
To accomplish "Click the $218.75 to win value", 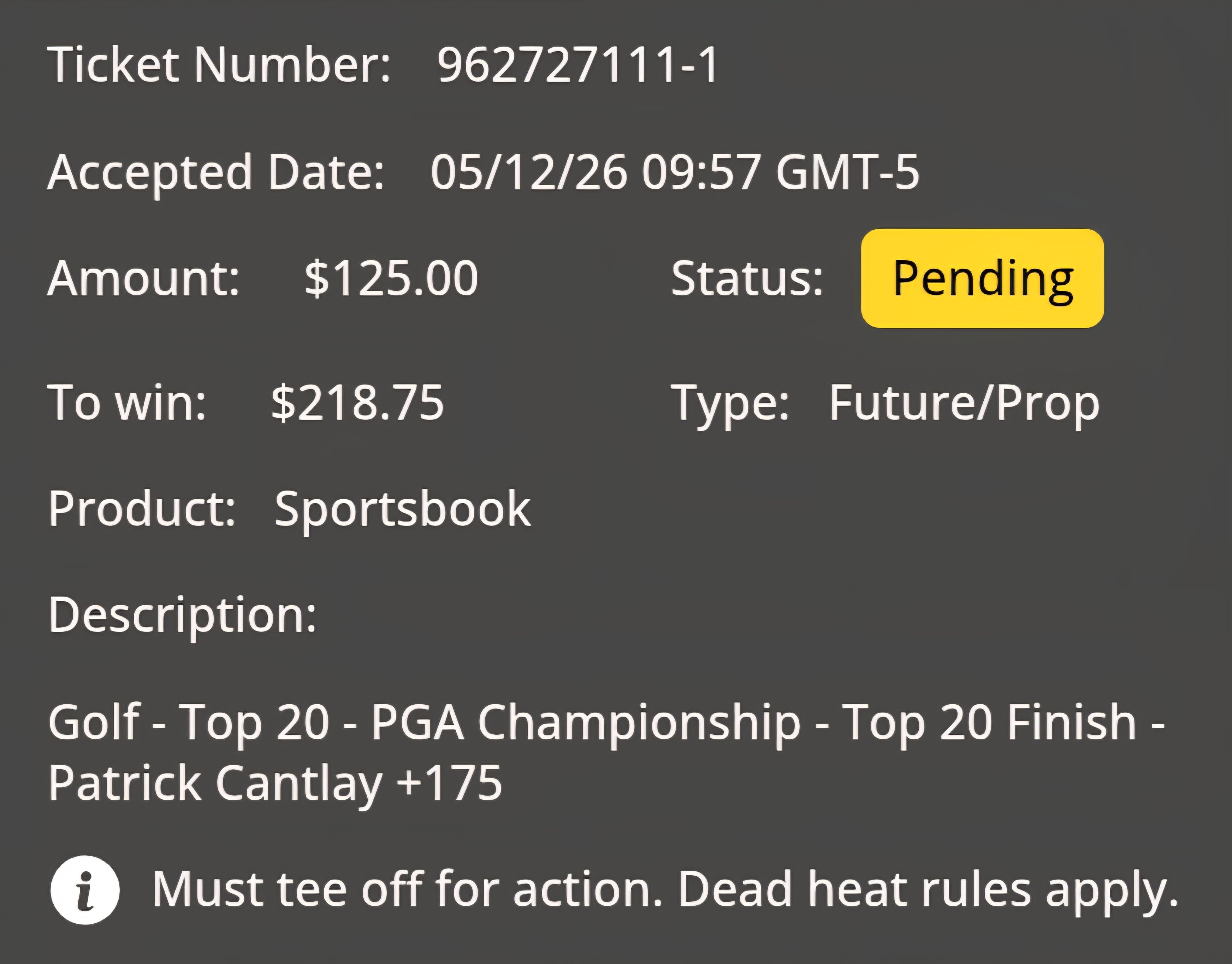I will point(358,402).
